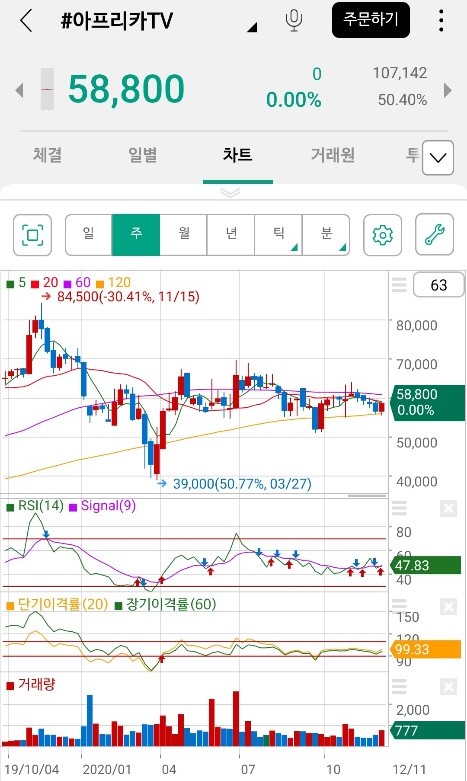Show previous stock with left triangle

tap(19, 90)
